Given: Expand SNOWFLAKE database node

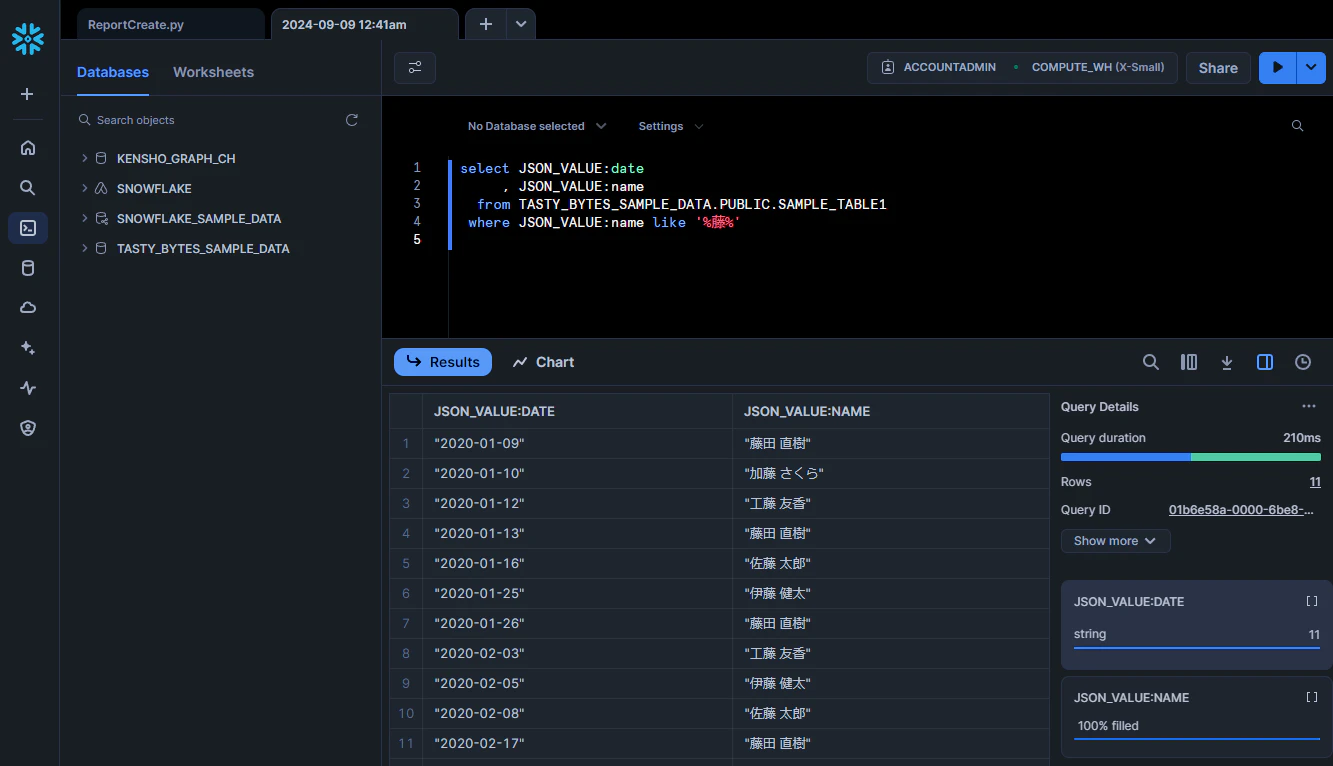Looking at the screenshot, I should tap(85, 189).
